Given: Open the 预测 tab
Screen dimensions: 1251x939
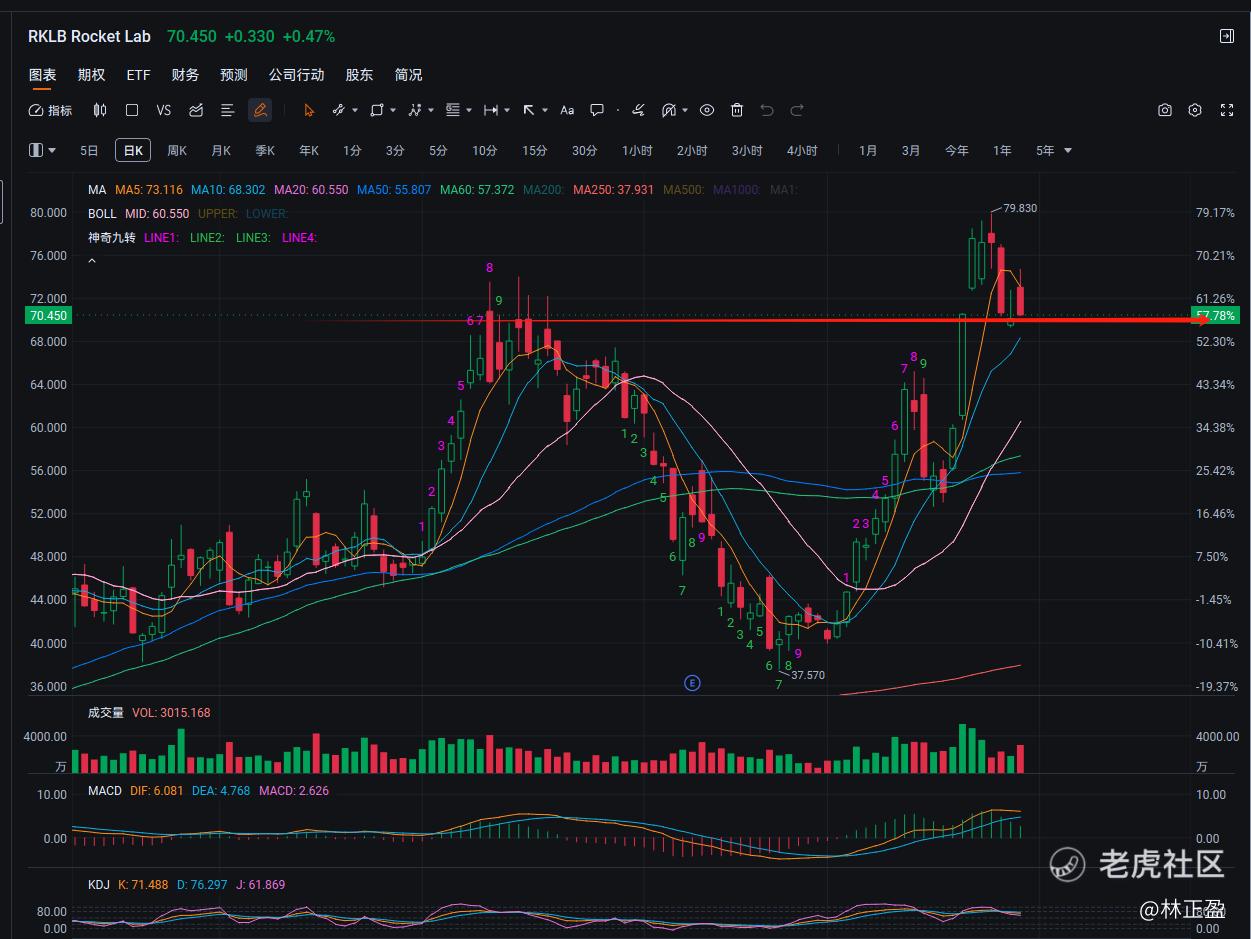Looking at the screenshot, I should (x=234, y=75).
